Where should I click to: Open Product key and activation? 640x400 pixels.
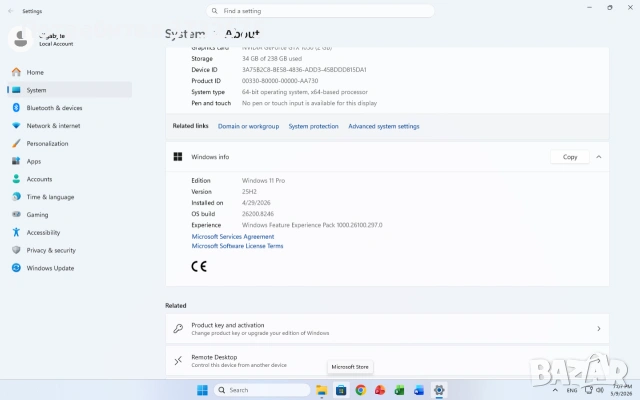coord(387,329)
